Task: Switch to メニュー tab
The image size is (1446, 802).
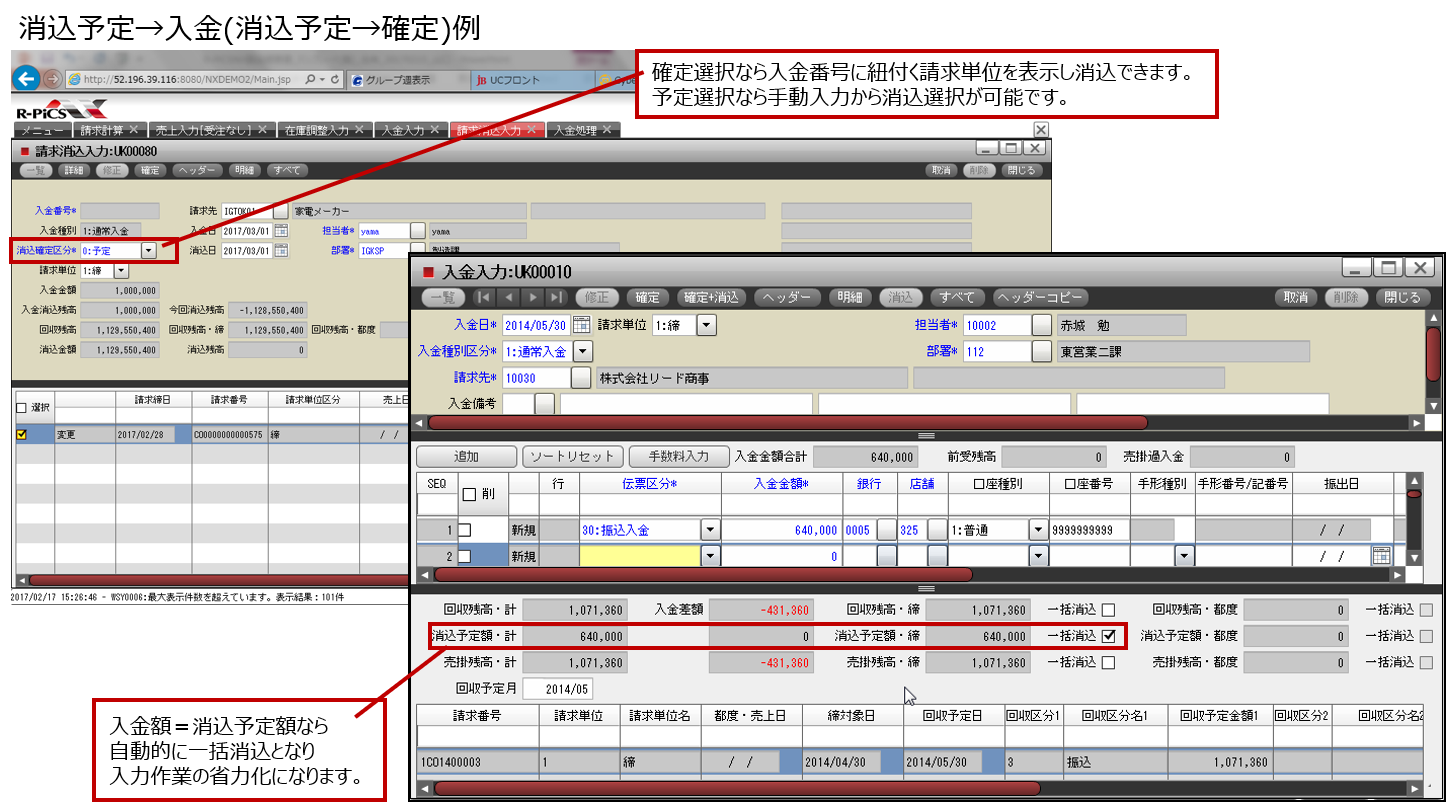Action: 43,130
